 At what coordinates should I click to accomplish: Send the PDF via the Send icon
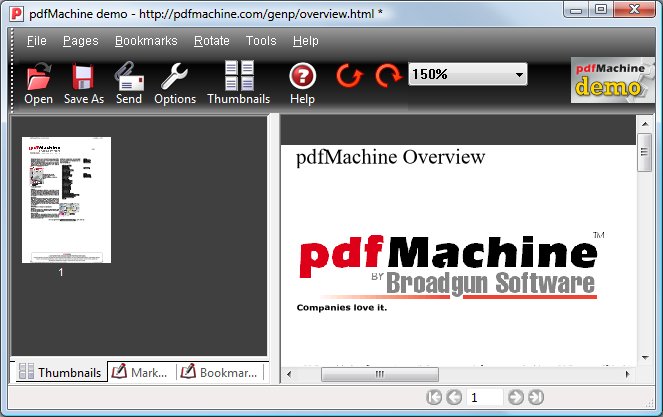coord(129,78)
